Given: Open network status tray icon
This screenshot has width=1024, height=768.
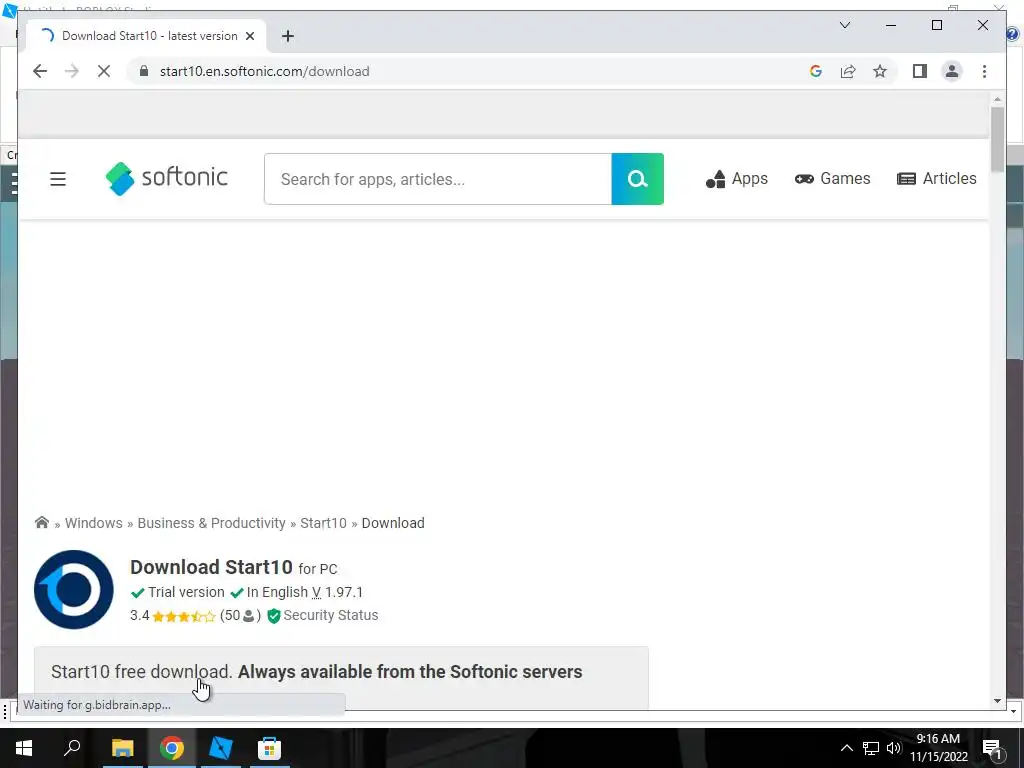Looking at the screenshot, I should click(871, 748).
